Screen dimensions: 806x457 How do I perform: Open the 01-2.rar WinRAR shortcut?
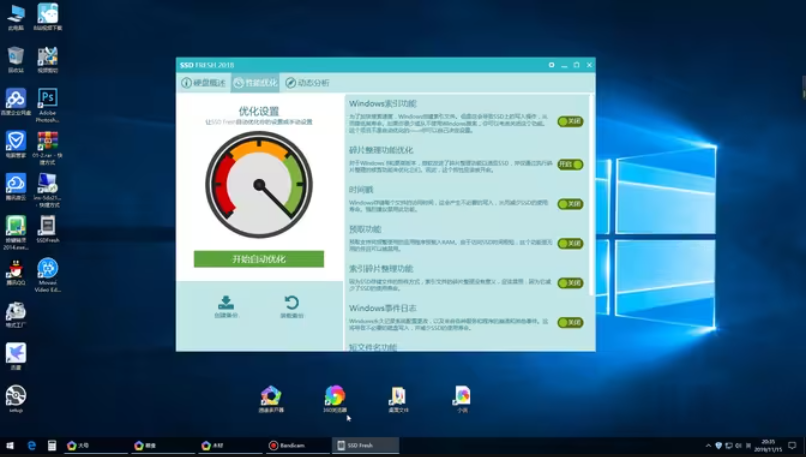tap(47, 148)
